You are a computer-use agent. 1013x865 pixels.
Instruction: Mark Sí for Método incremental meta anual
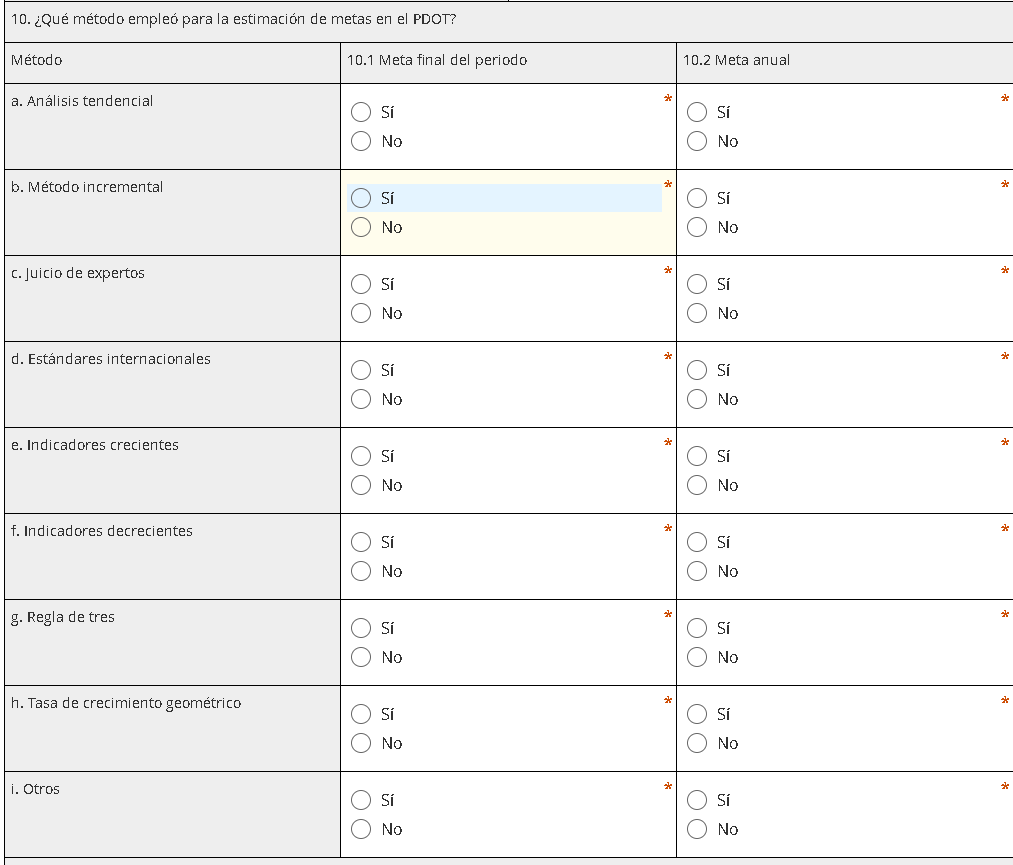[697, 198]
